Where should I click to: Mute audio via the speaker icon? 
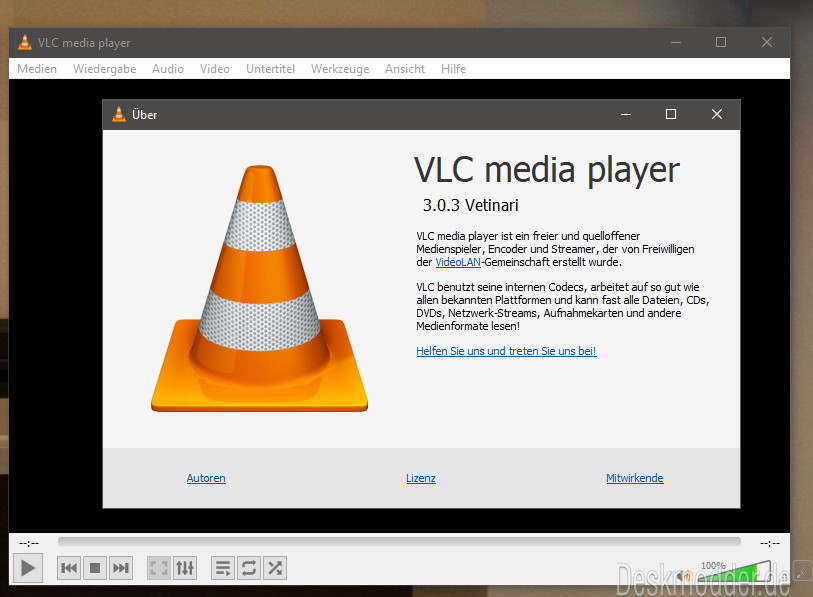[x=682, y=576]
